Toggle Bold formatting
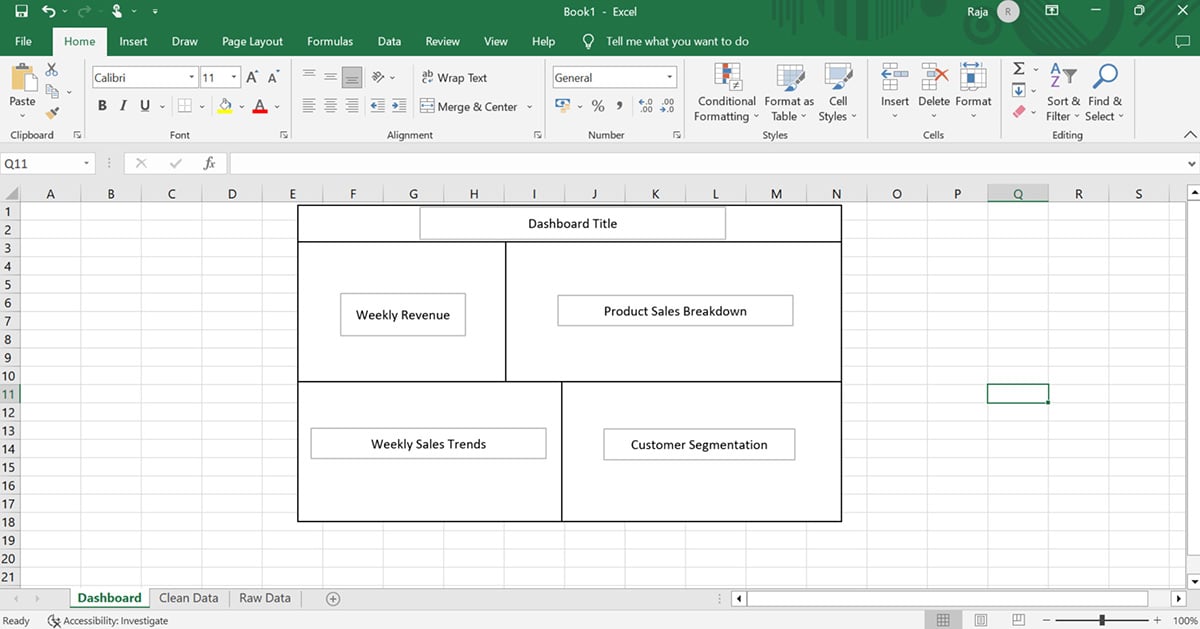Screen dimensions: 1200x629 102,106
